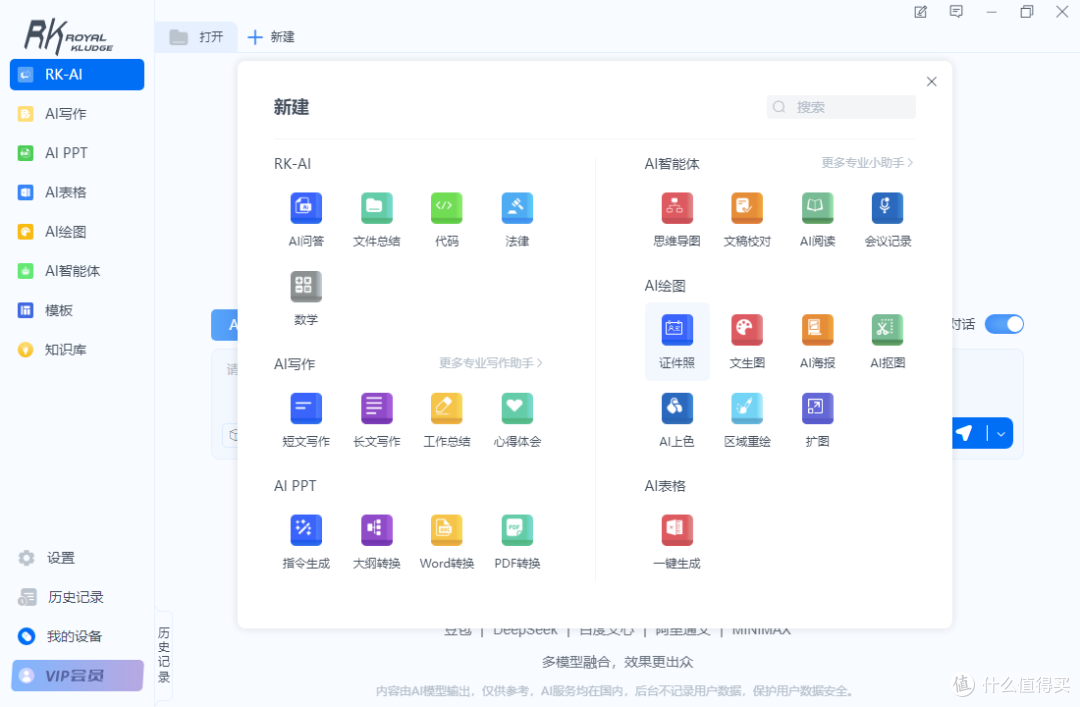Click the edit note icon in title bar
1080x707 pixels.
pyautogui.click(x=920, y=12)
